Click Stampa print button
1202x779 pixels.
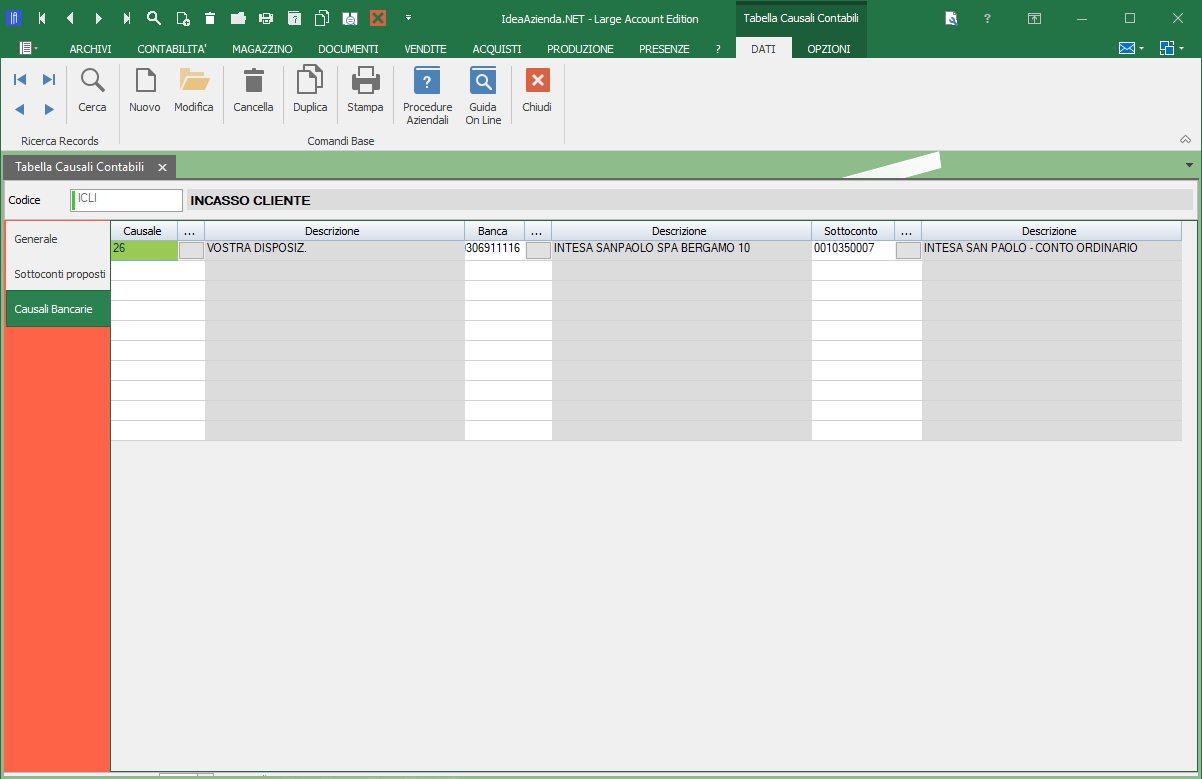[x=365, y=91]
